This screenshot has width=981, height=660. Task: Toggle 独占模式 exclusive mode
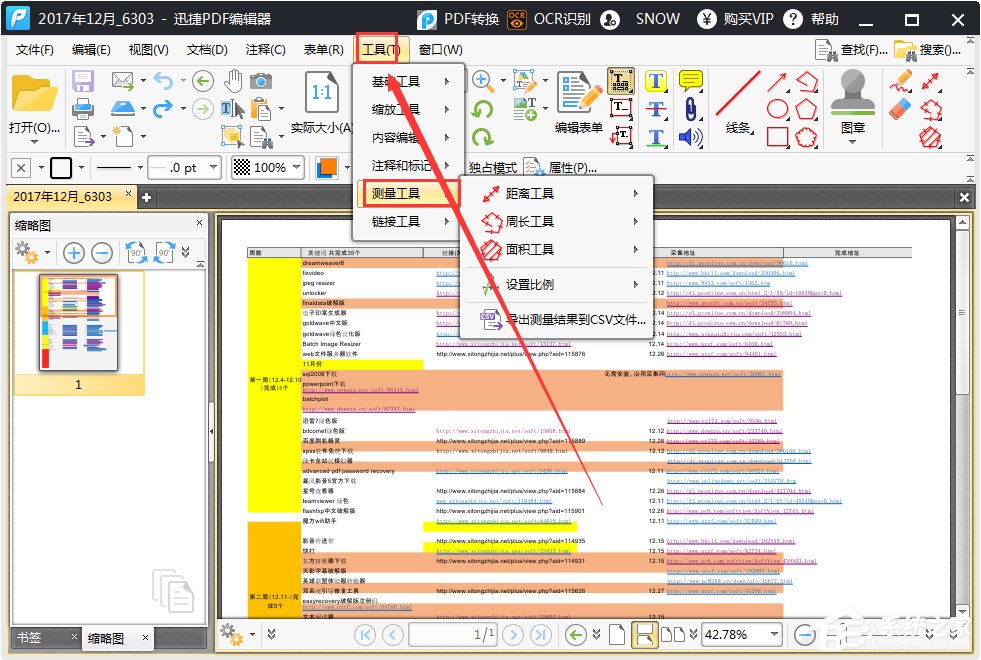click(492, 168)
